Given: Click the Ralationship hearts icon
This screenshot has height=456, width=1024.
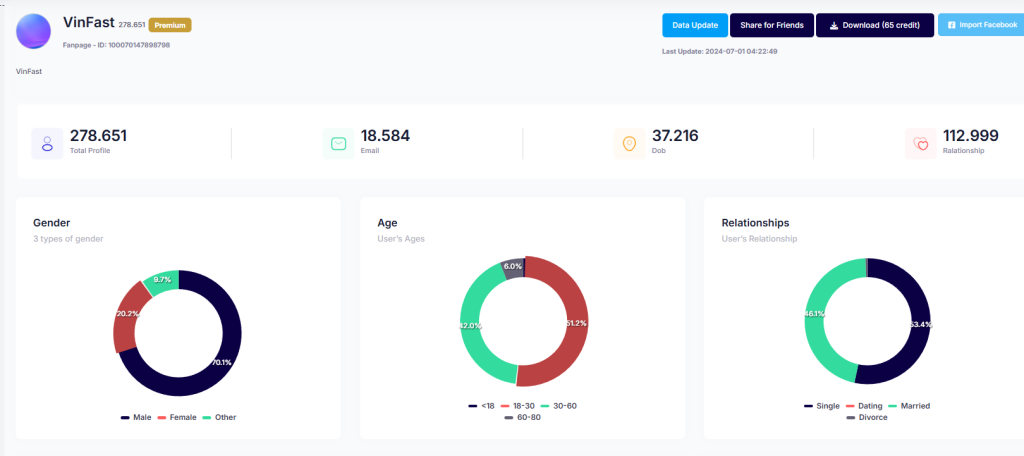Looking at the screenshot, I should pos(921,144).
